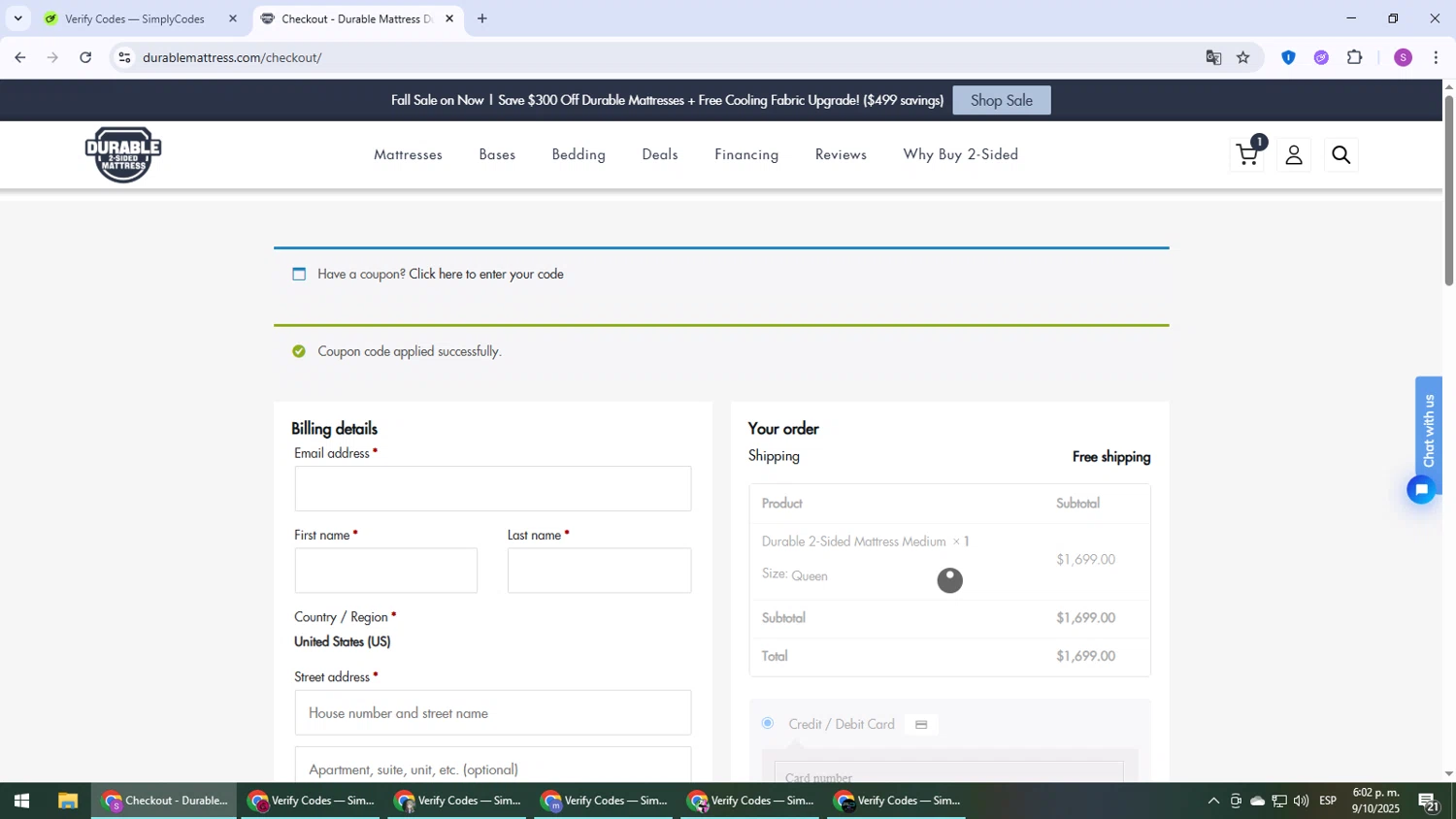Viewport: 1456px width, 819px height.
Task: Click the Email address field
Action: pyautogui.click(x=493, y=488)
